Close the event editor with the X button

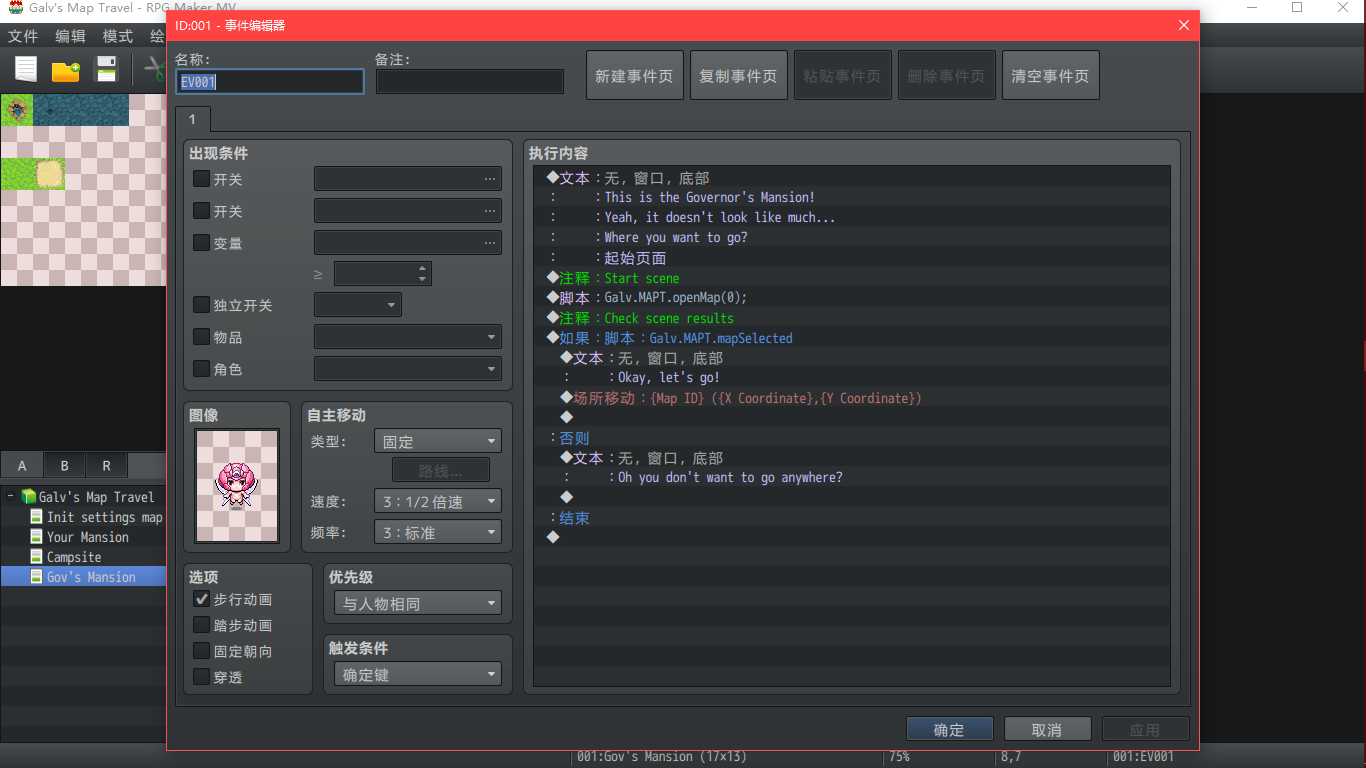[x=1184, y=25]
